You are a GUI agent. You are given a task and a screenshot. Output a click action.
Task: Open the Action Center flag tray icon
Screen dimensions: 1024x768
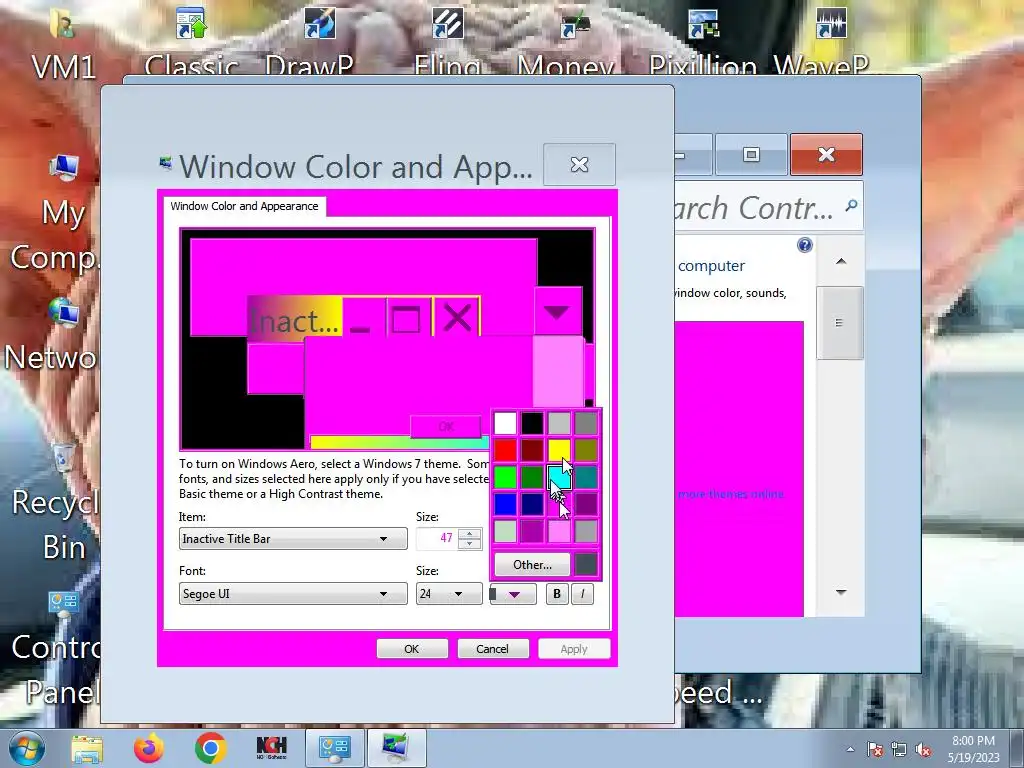pyautogui.click(x=875, y=749)
